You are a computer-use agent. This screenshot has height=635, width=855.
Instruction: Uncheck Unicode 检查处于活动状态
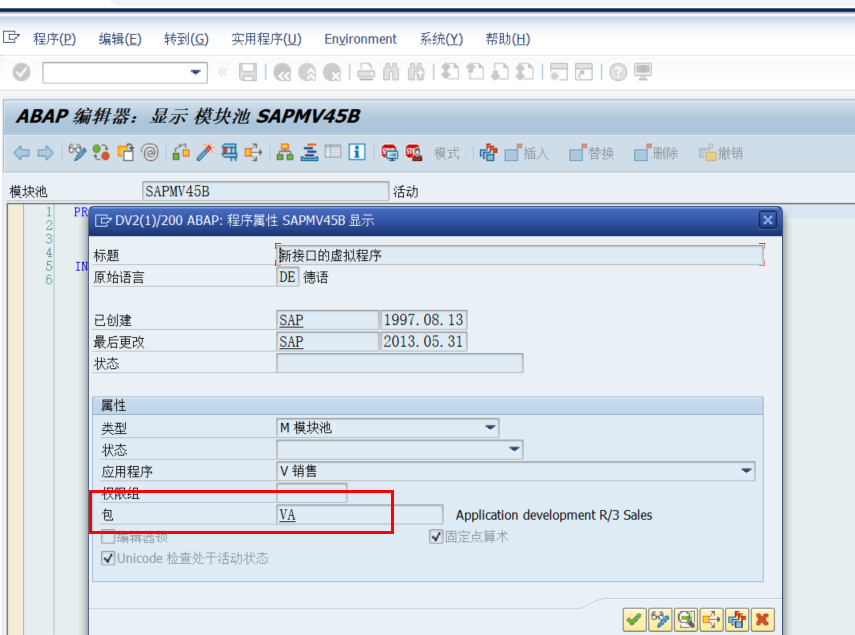pos(107,558)
